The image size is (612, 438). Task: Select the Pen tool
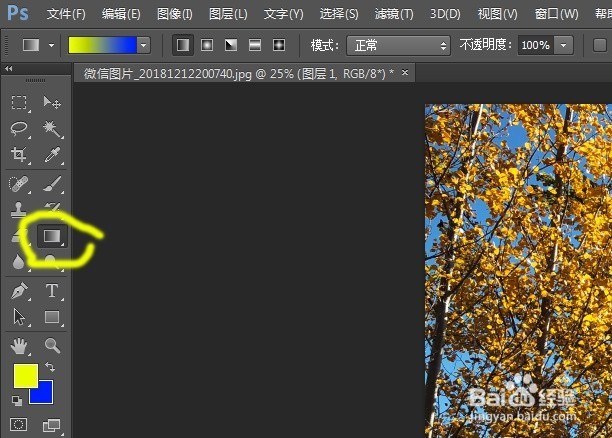tap(19, 291)
